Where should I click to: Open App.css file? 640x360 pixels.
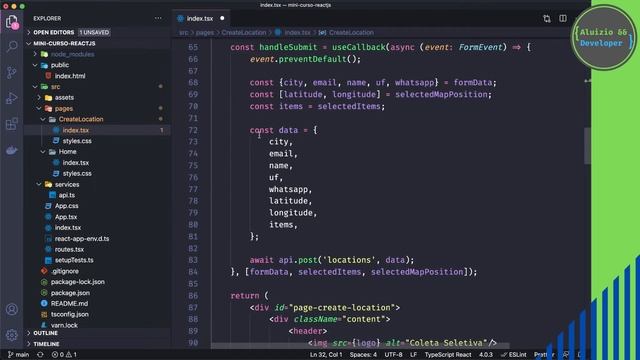coord(67,206)
